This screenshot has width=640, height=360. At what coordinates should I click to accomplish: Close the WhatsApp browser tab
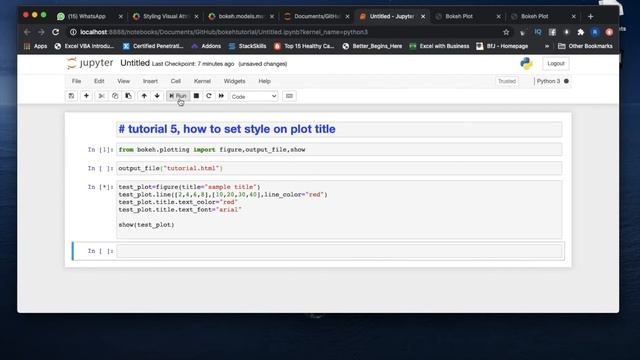120,16
